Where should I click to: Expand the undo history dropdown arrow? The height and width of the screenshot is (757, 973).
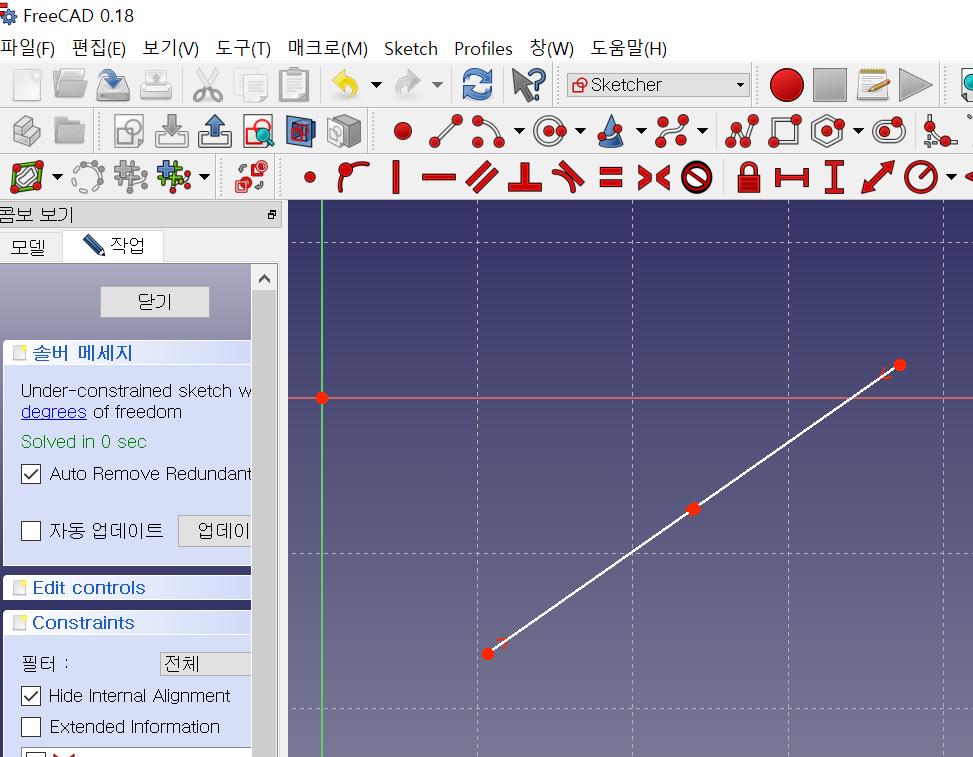(x=376, y=84)
